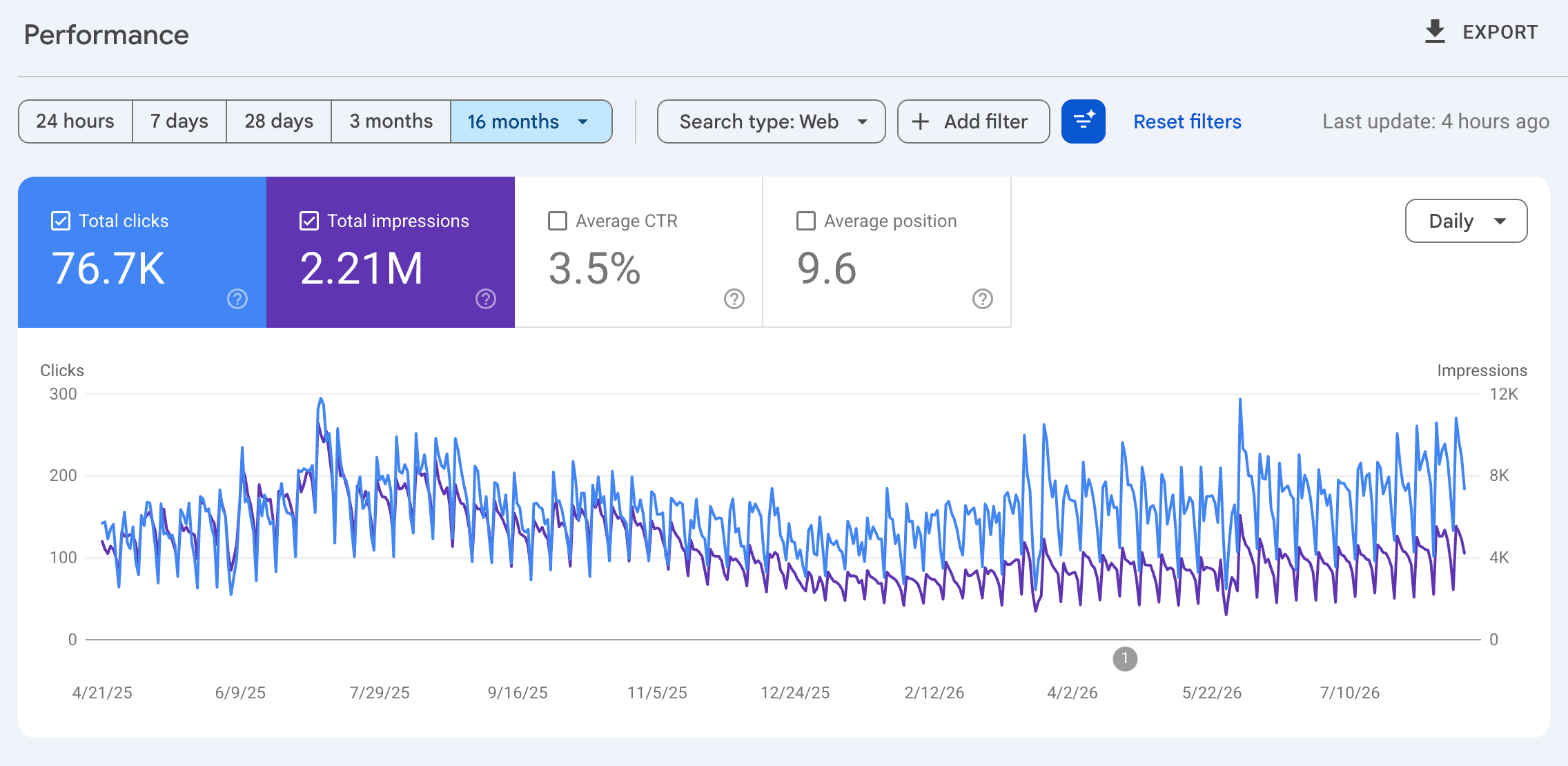Click the 9.6 average position value
This screenshot has width=1568, height=766.
[x=827, y=268]
